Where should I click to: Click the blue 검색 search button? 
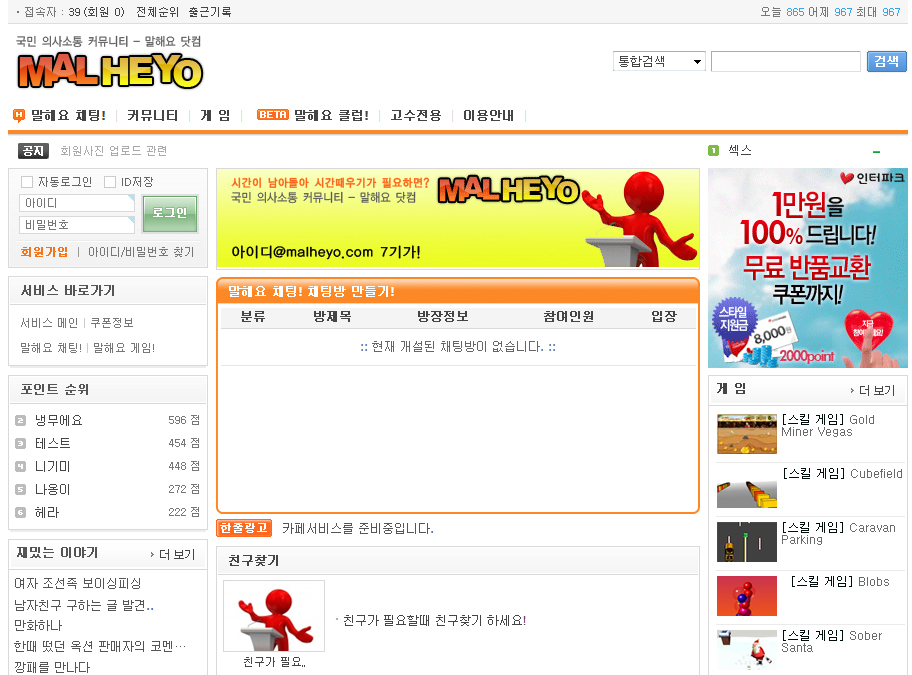point(886,61)
